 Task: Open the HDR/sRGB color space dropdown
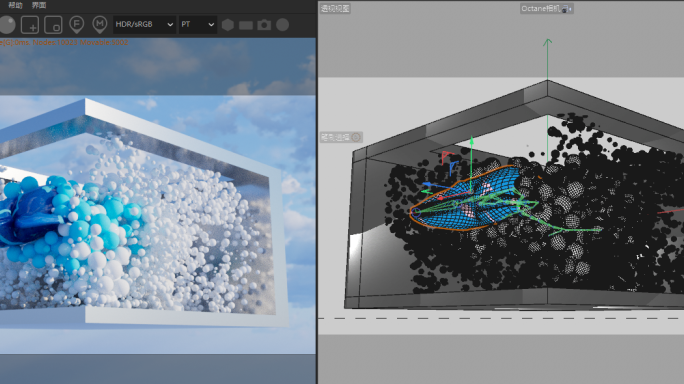pyautogui.click(x=144, y=24)
